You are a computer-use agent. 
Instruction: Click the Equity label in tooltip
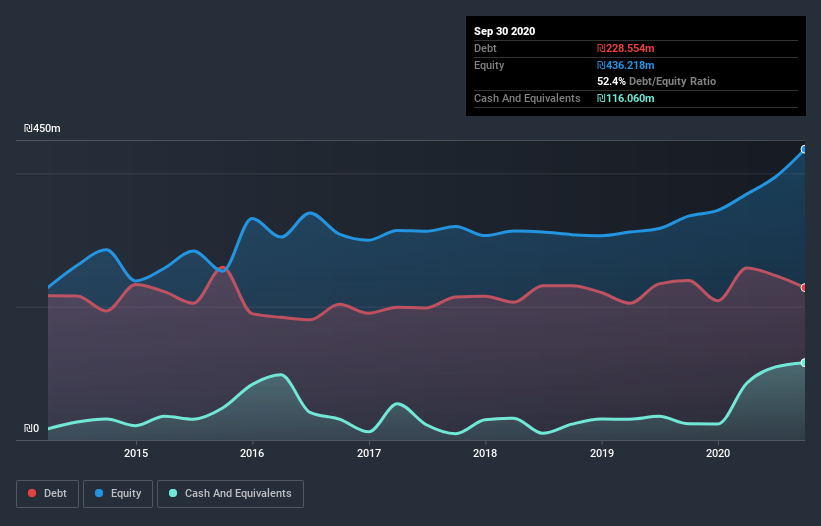pyautogui.click(x=489, y=65)
